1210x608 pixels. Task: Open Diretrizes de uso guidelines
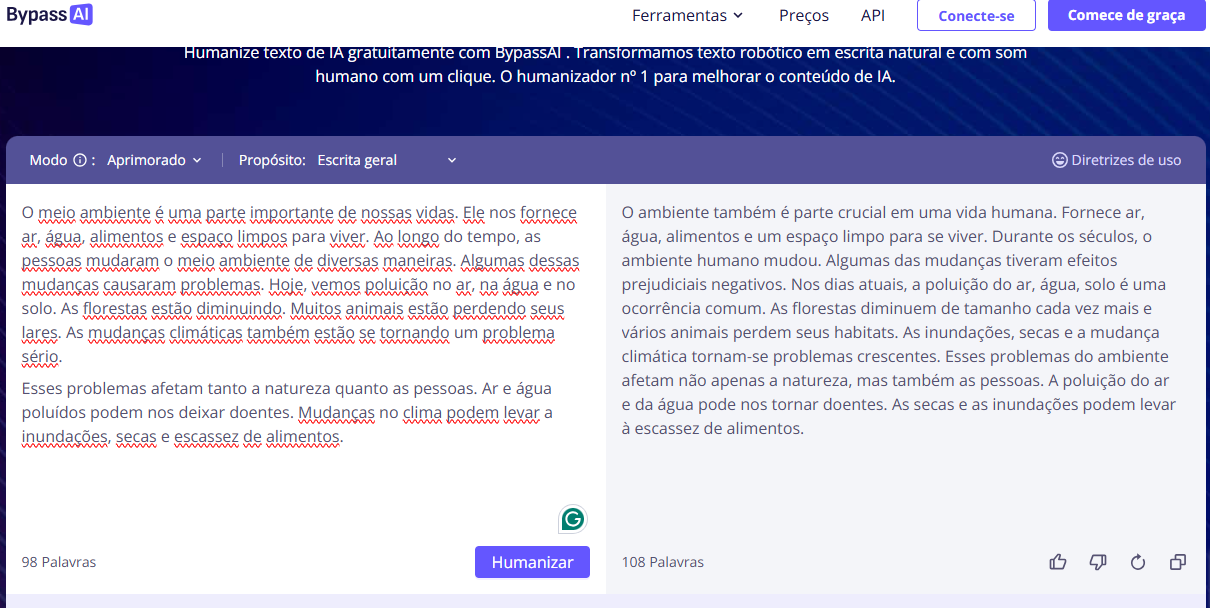[1116, 160]
